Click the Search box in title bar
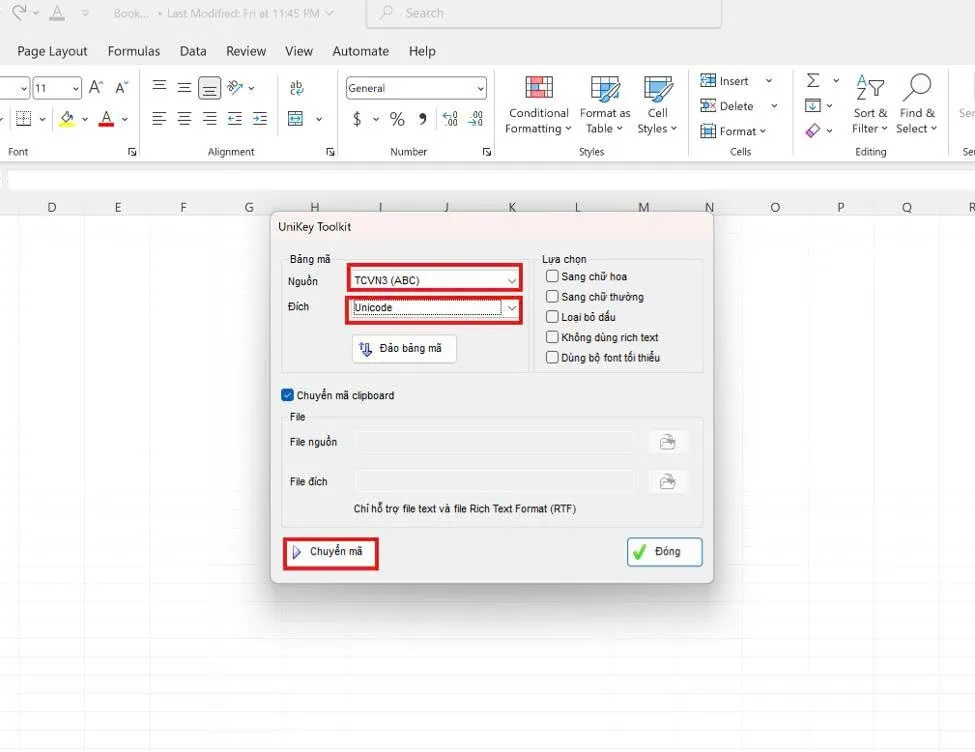975x752 pixels. pos(544,13)
